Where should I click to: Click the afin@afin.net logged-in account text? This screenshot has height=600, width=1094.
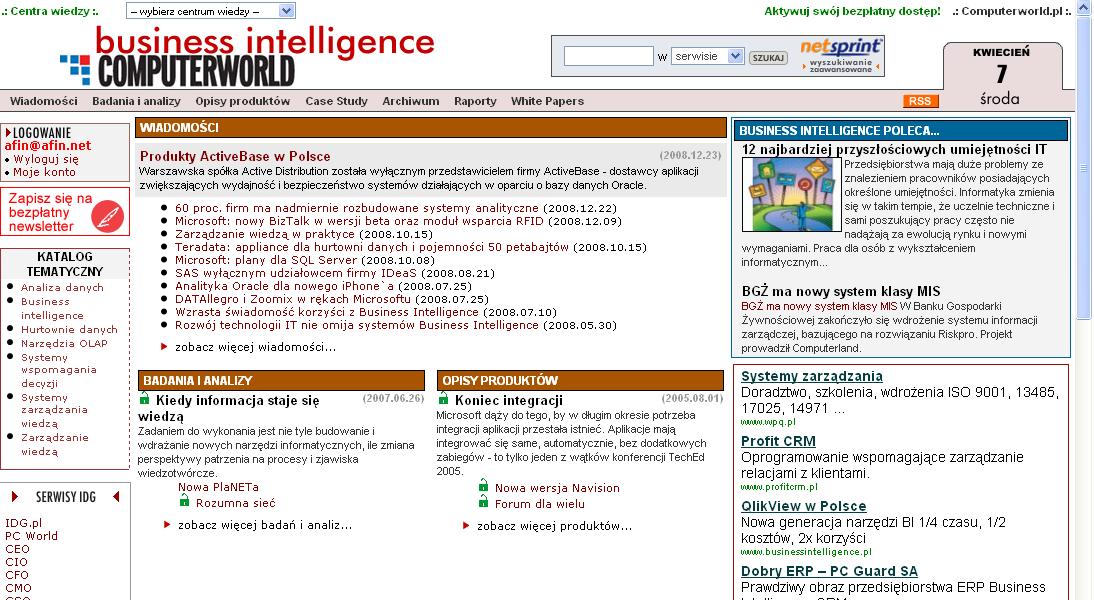point(47,146)
